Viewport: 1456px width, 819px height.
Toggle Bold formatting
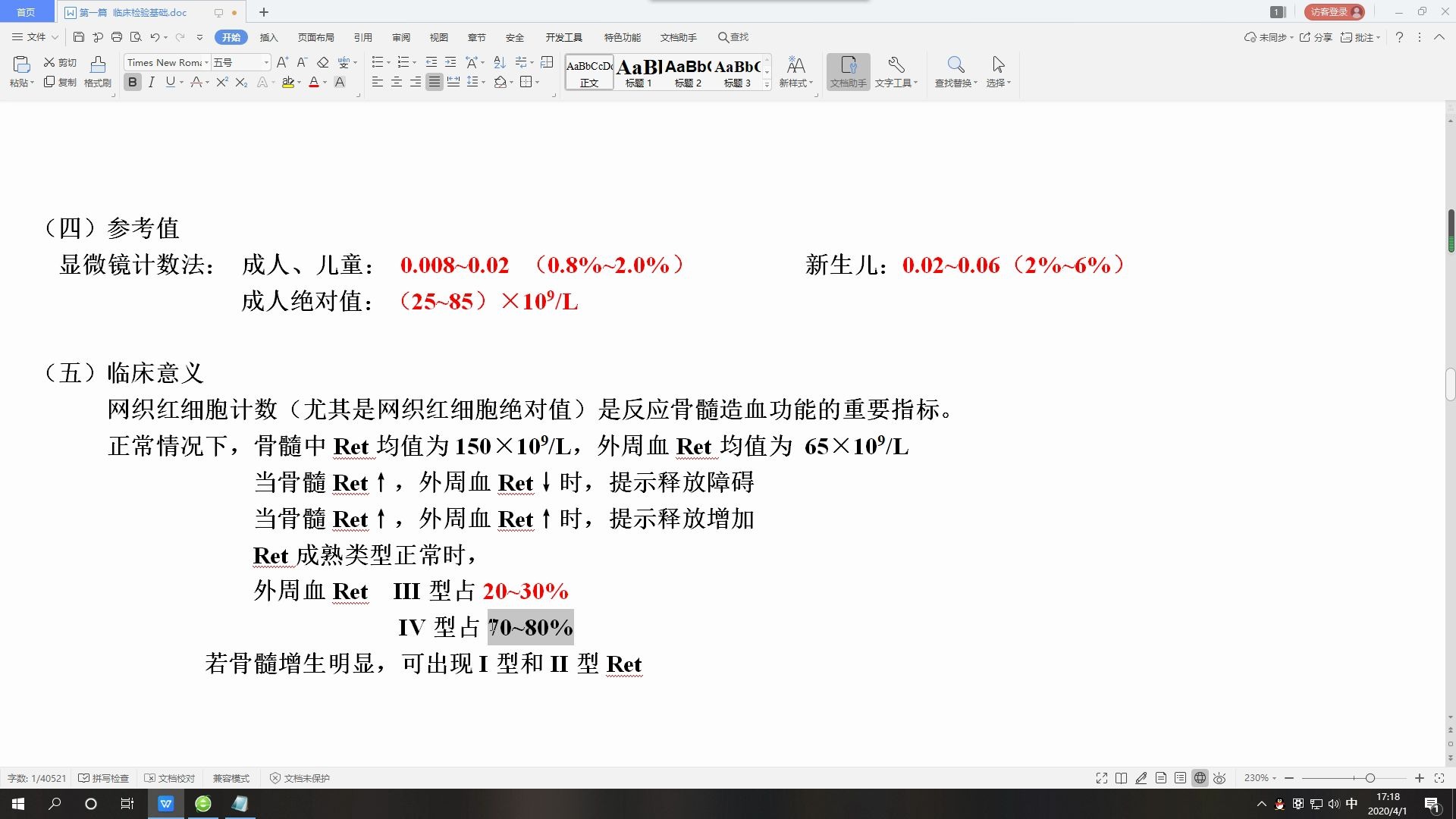(x=133, y=82)
